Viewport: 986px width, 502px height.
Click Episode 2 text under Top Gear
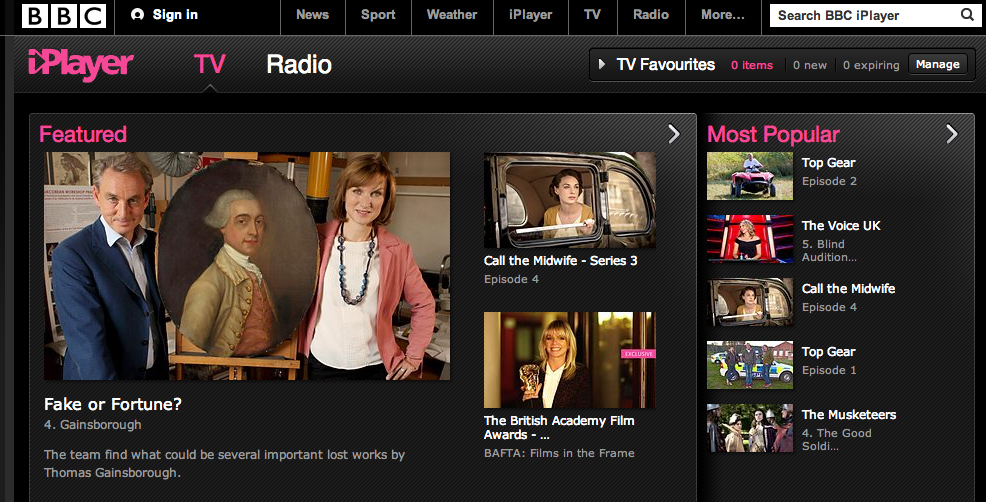[829, 181]
